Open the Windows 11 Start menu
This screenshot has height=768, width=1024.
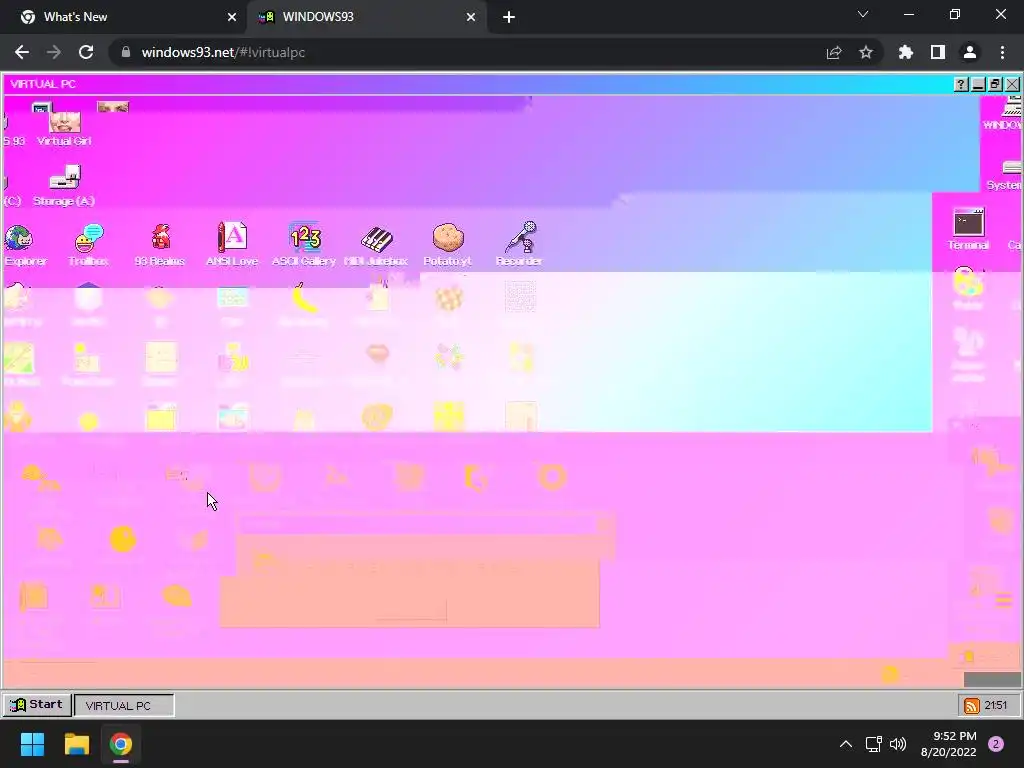click(x=32, y=744)
